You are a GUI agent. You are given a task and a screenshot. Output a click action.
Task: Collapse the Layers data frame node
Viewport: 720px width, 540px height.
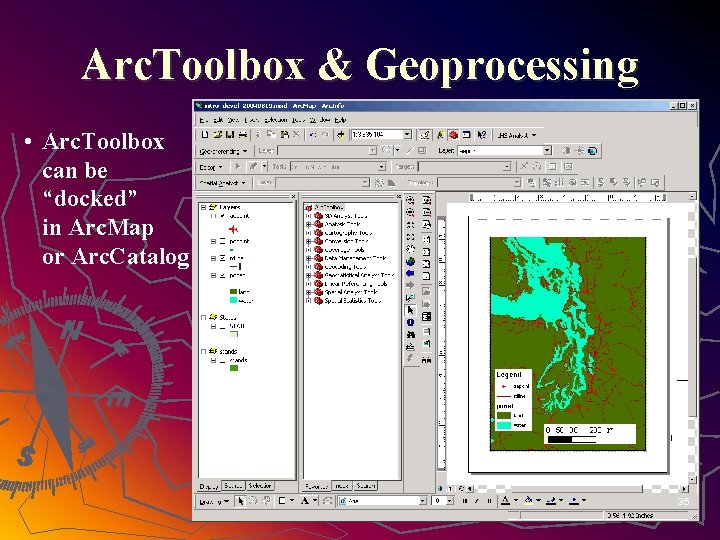point(203,207)
